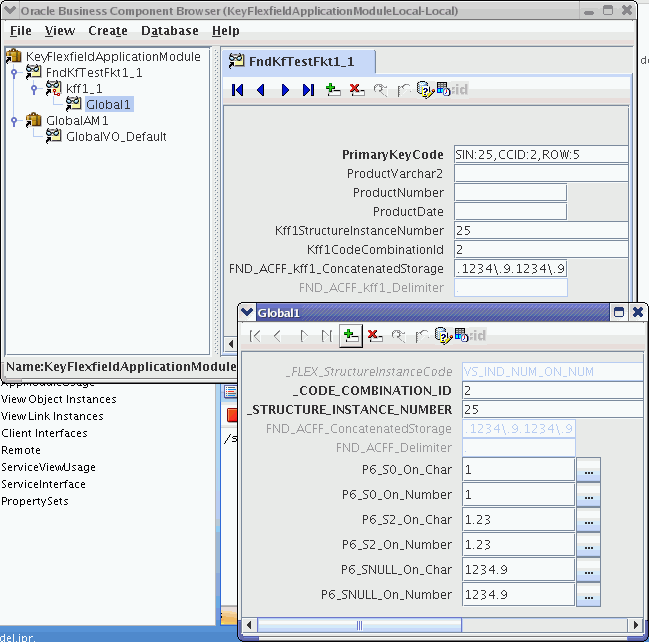
Task: Select GlobalVO_Default in the tree
Action: coord(116,137)
